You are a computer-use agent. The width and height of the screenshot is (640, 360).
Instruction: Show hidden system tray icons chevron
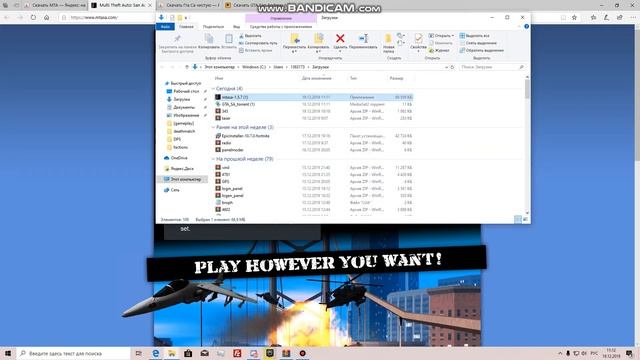coord(560,353)
